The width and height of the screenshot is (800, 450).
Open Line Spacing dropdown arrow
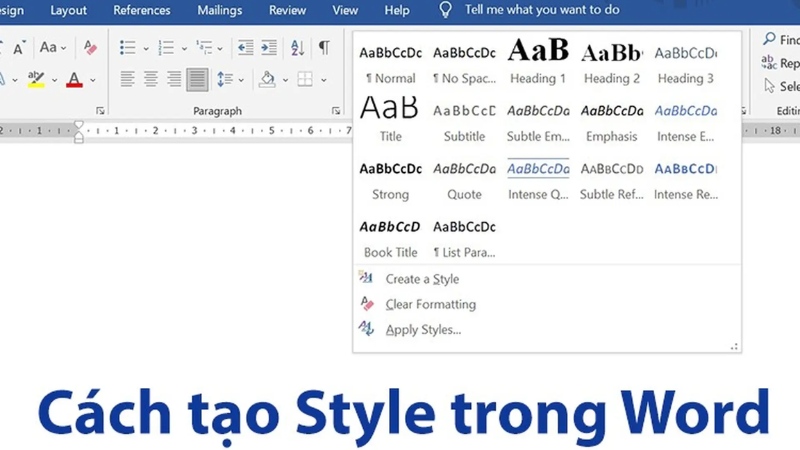click(x=241, y=80)
